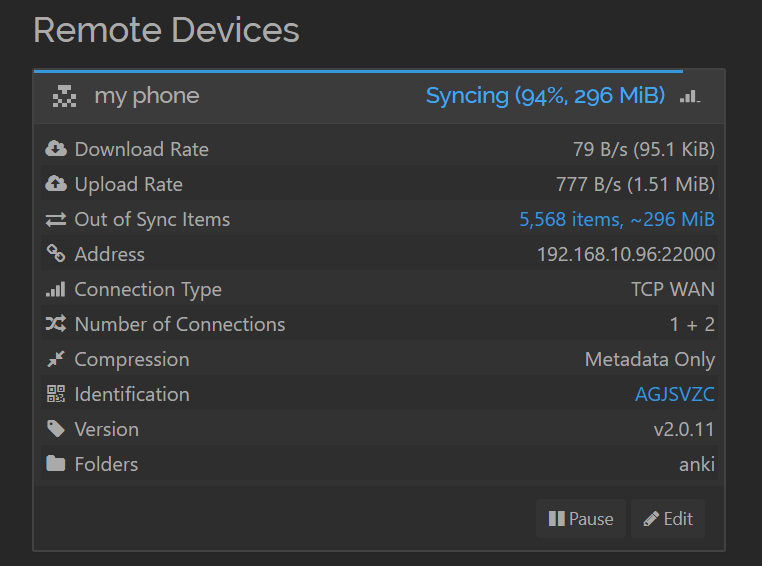This screenshot has width=762, height=566.
Task: Click the Syncing (94%, 296 MiB) status
Action: (545, 96)
